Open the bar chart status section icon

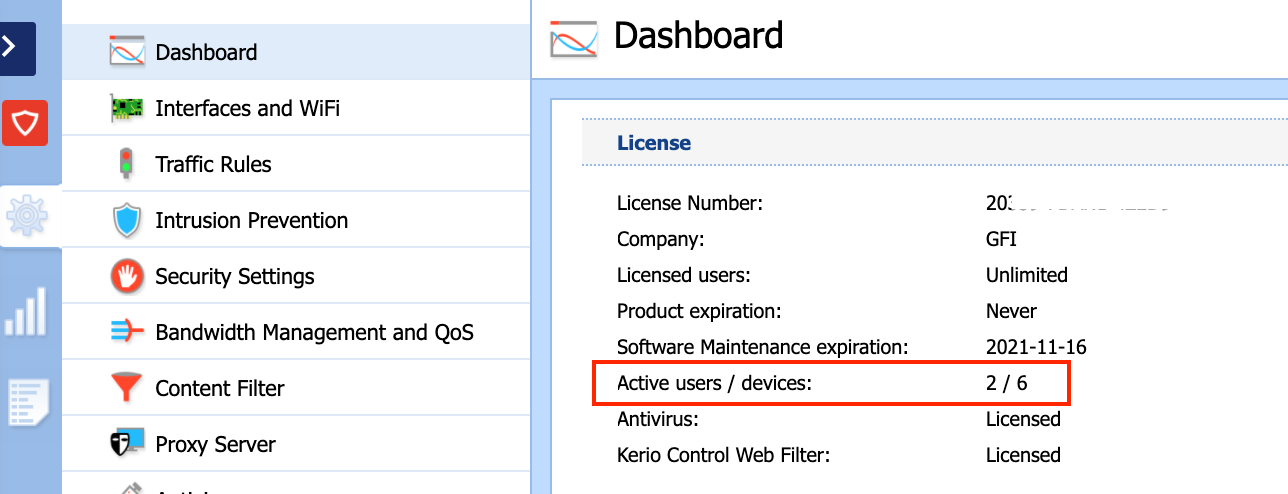click(x=26, y=311)
